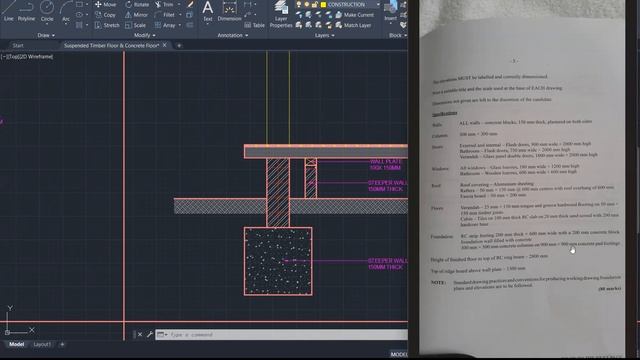Open the Model layout tab
The image size is (640, 360).
click(x=16, y=344)
